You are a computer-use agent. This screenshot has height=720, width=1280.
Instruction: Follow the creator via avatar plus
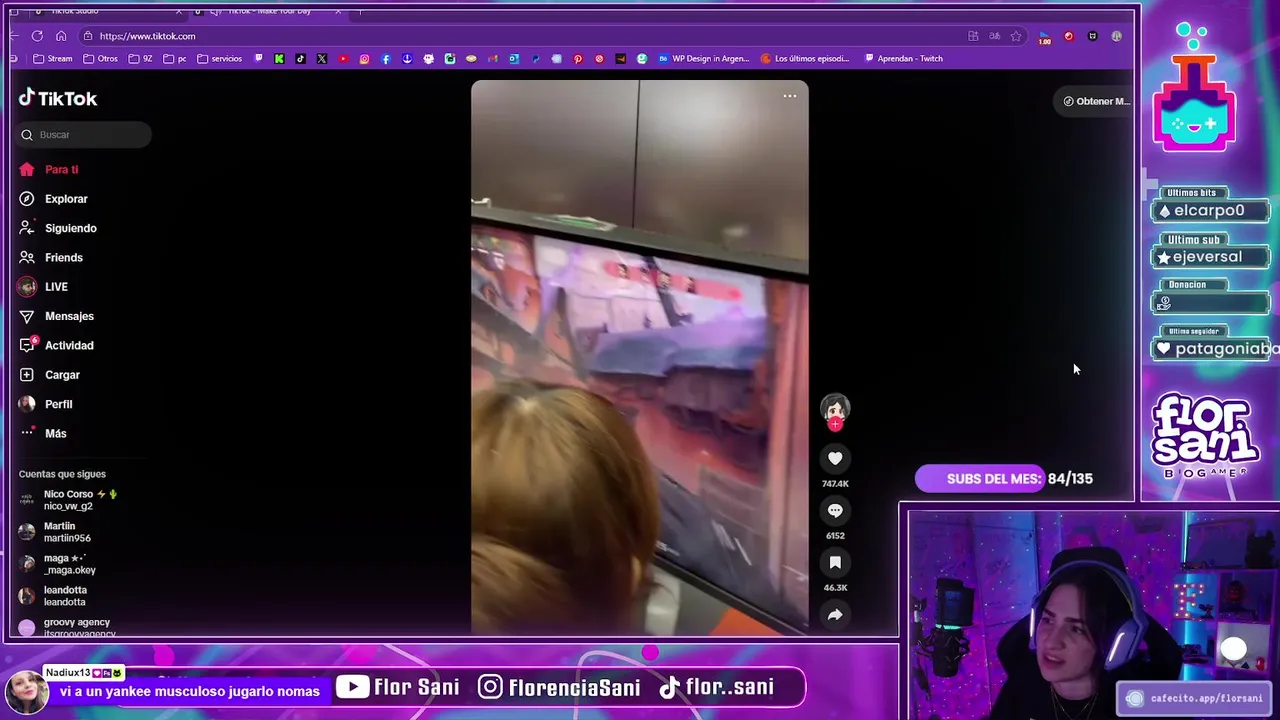[x=835, y=424]
